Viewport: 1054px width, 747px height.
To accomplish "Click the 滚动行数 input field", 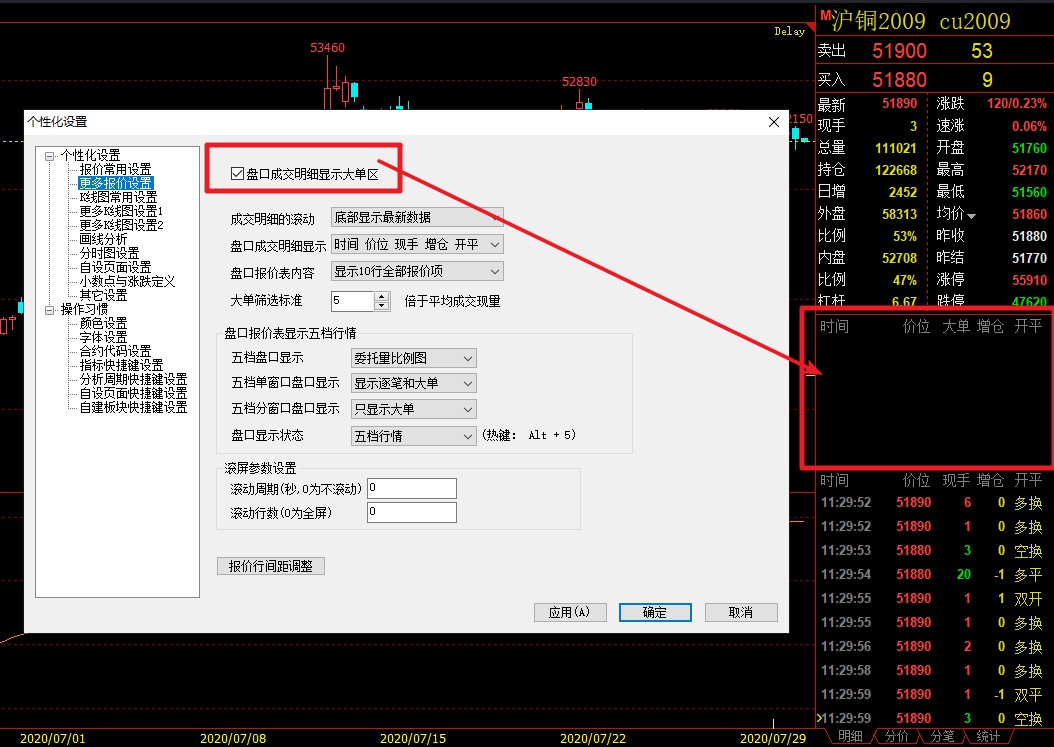I will click(x=411, y=513).
